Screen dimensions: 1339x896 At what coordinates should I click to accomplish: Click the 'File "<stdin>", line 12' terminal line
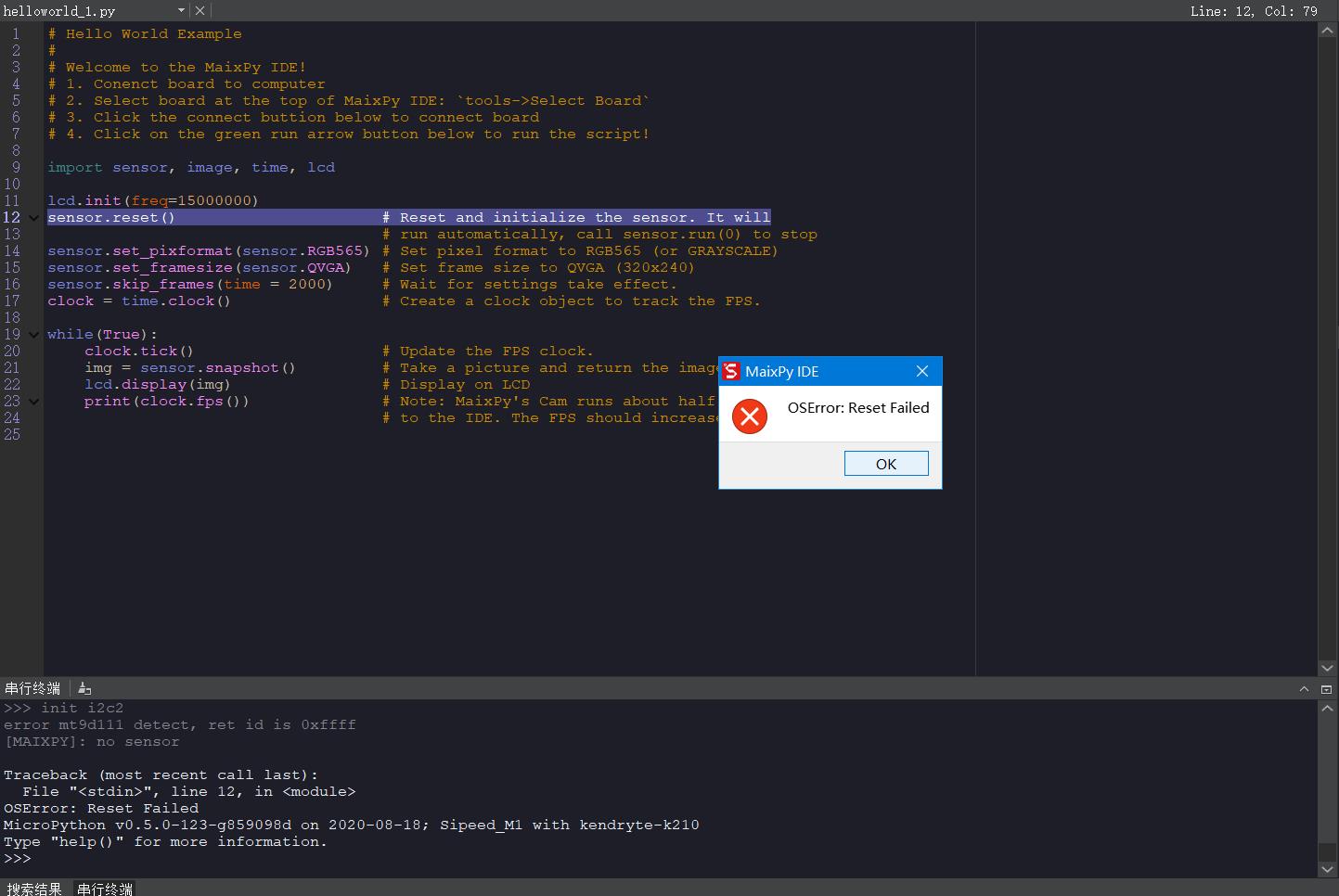click(x=189, y=791)
